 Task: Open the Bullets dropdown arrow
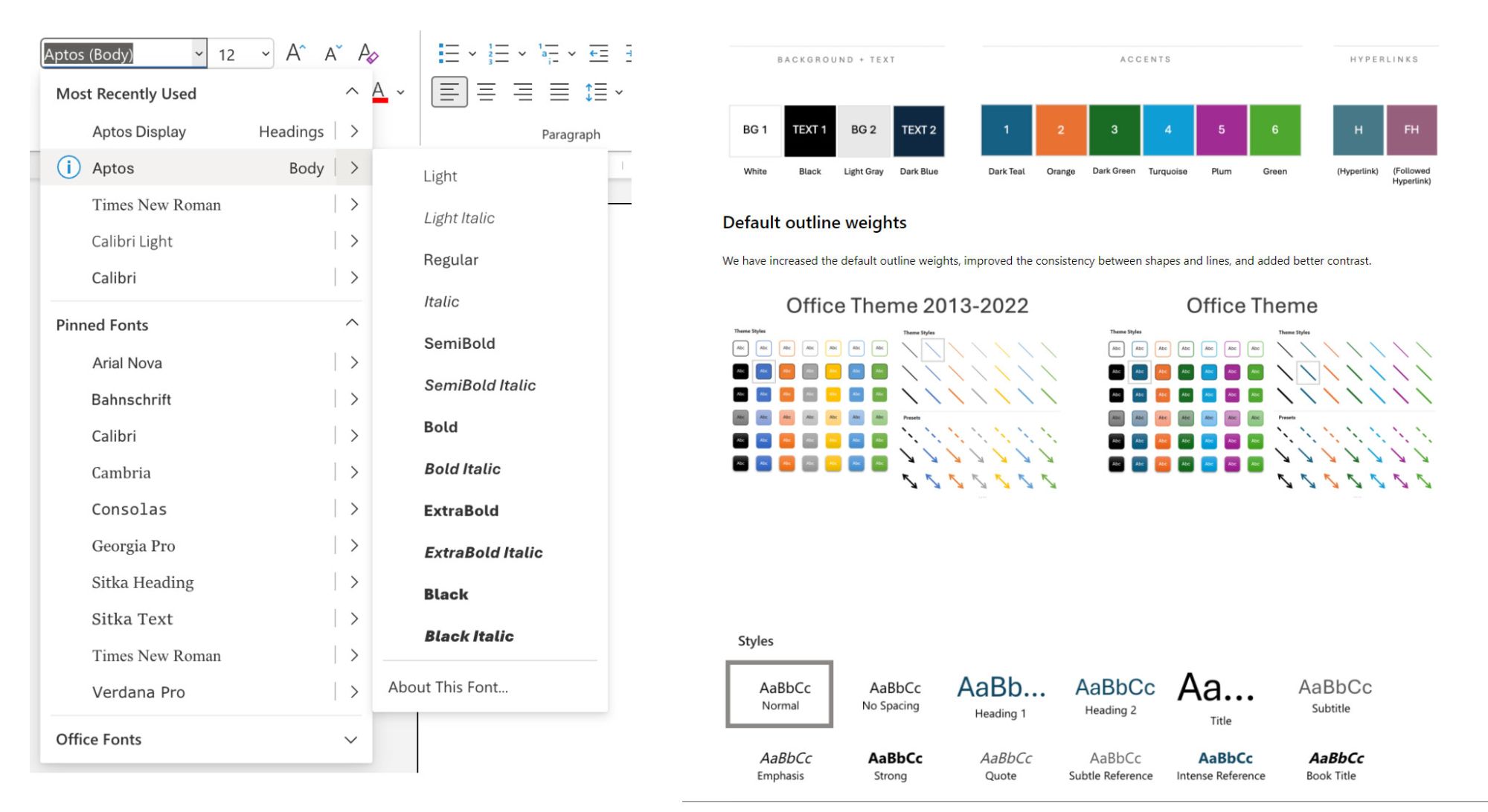click(x=472, y=54)
